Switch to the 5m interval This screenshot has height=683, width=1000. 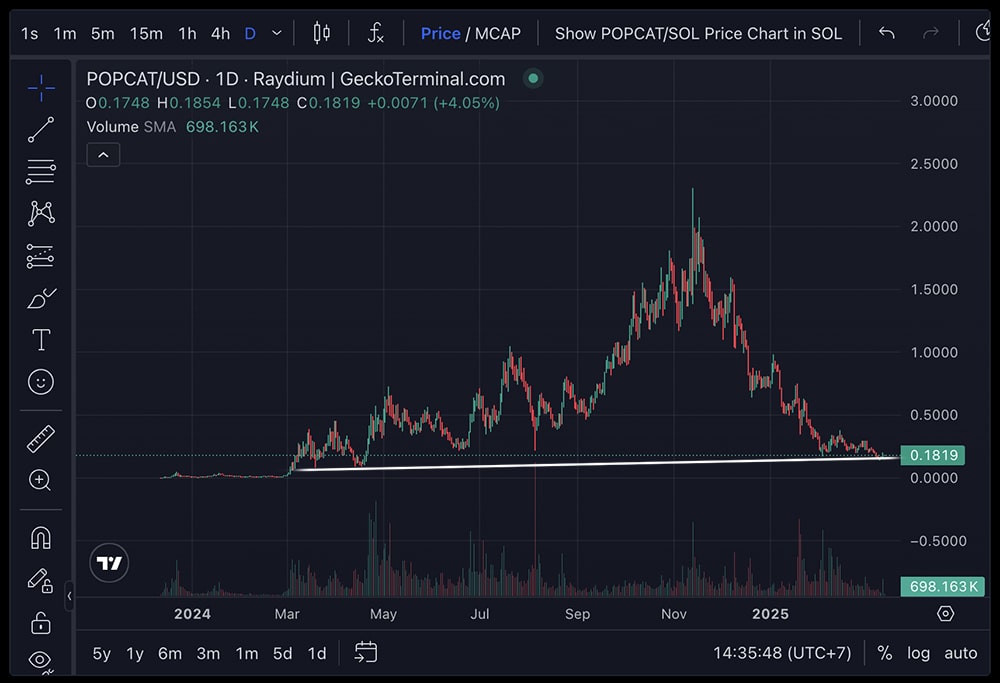pos(103,33)
